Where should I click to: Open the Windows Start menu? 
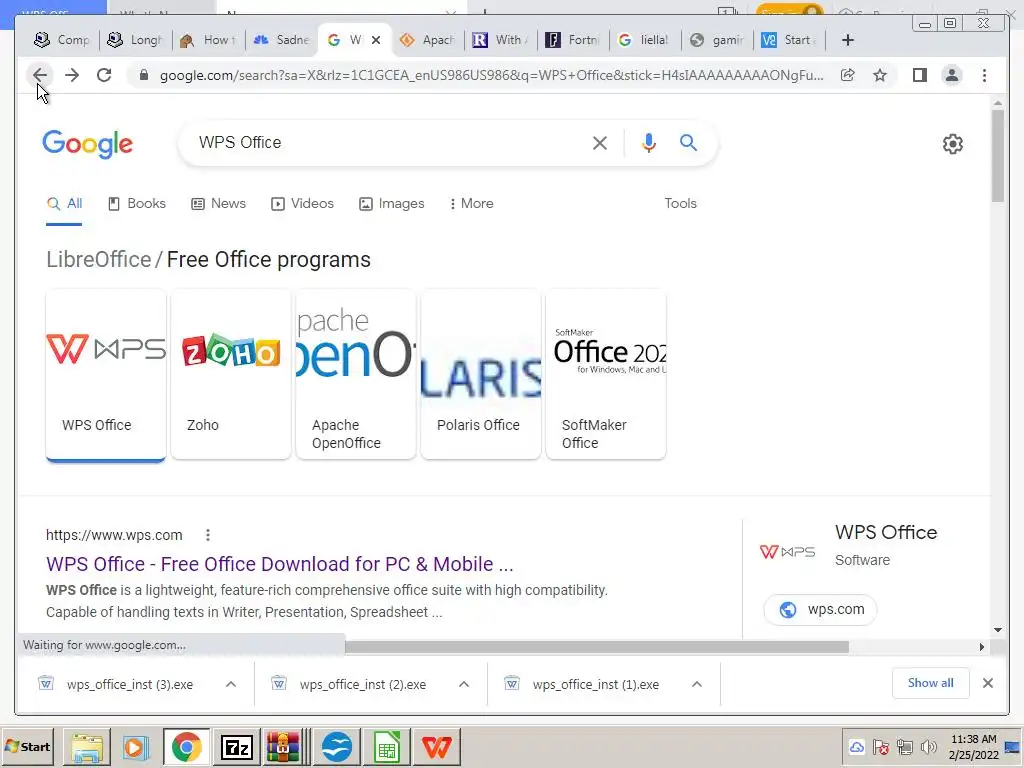point(27,746)
